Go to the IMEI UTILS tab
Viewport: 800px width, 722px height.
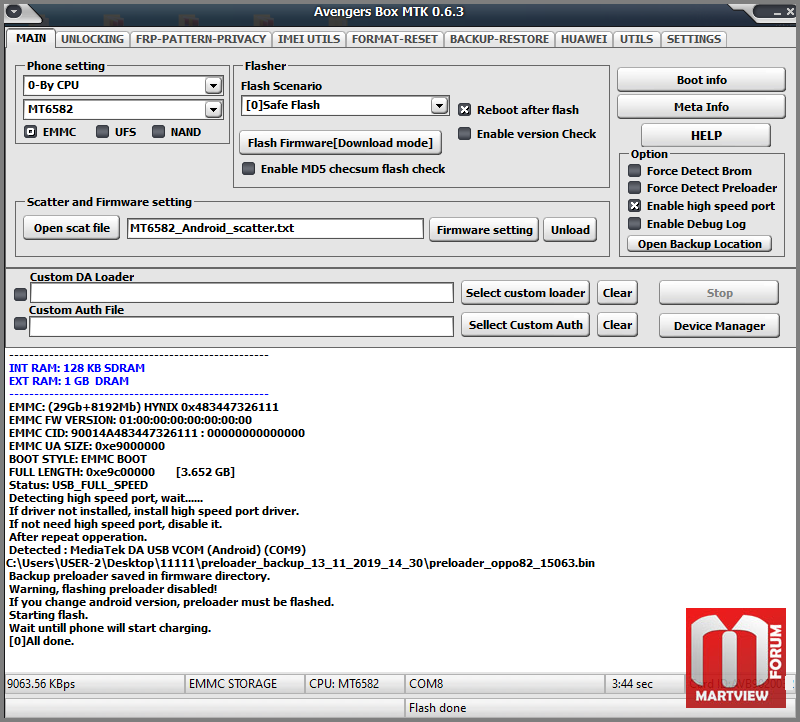point(309,39)
